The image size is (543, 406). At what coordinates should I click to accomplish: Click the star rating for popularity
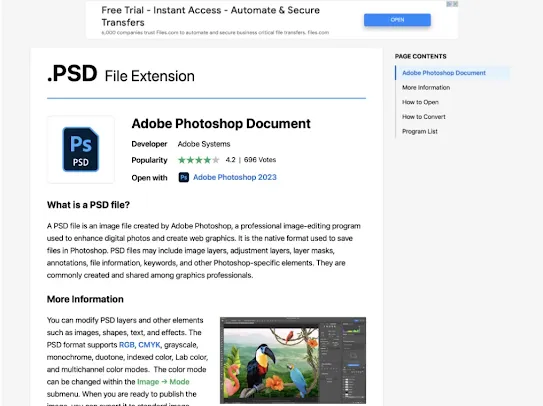pyautogui.click(x=198, y=160)
